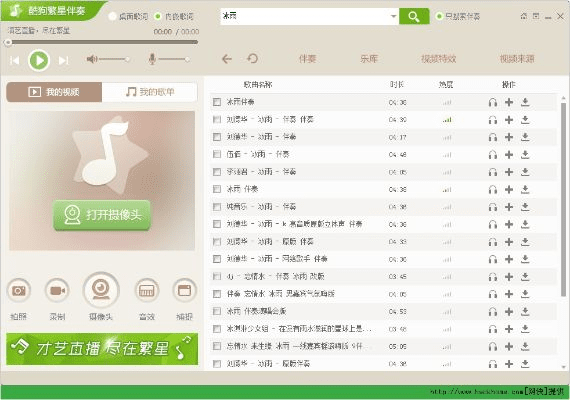Download the 伍佰 - 冰雨 - 伴奏 track
570x400 pixels.
[x=525, y=155]
